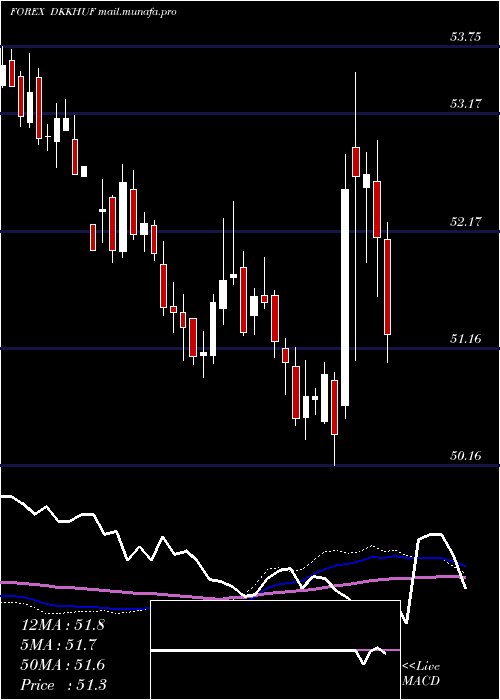Click the 53.17 price level label
The height and width of the screenshot is (700, 500).
[x=465, y=104]
